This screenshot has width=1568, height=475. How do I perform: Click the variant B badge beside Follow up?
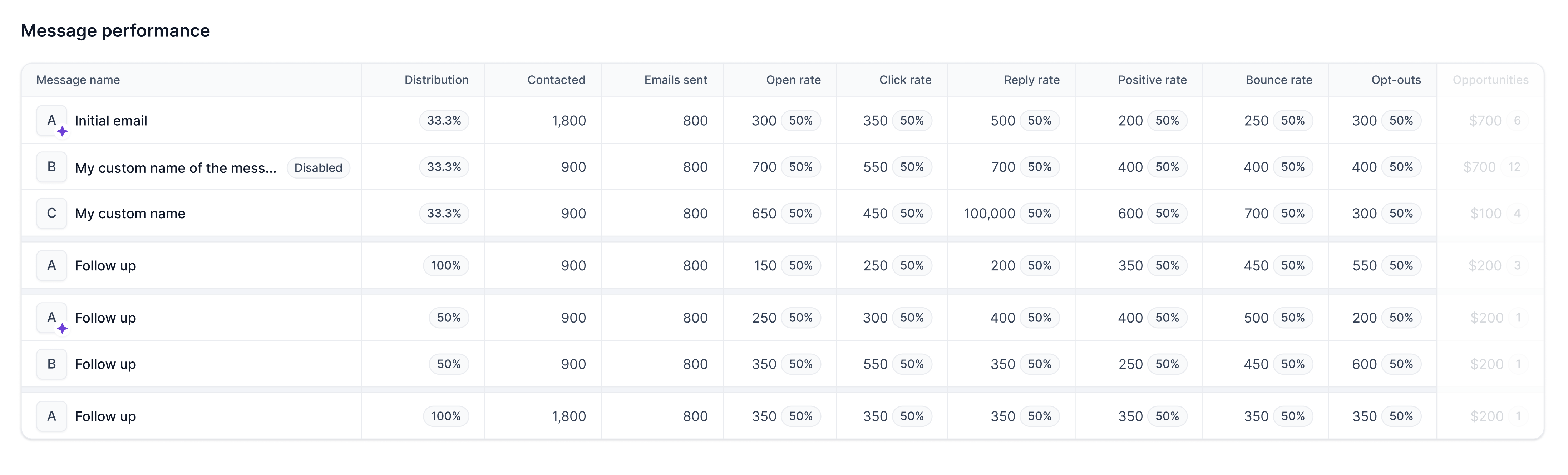[x=51, y=364]
